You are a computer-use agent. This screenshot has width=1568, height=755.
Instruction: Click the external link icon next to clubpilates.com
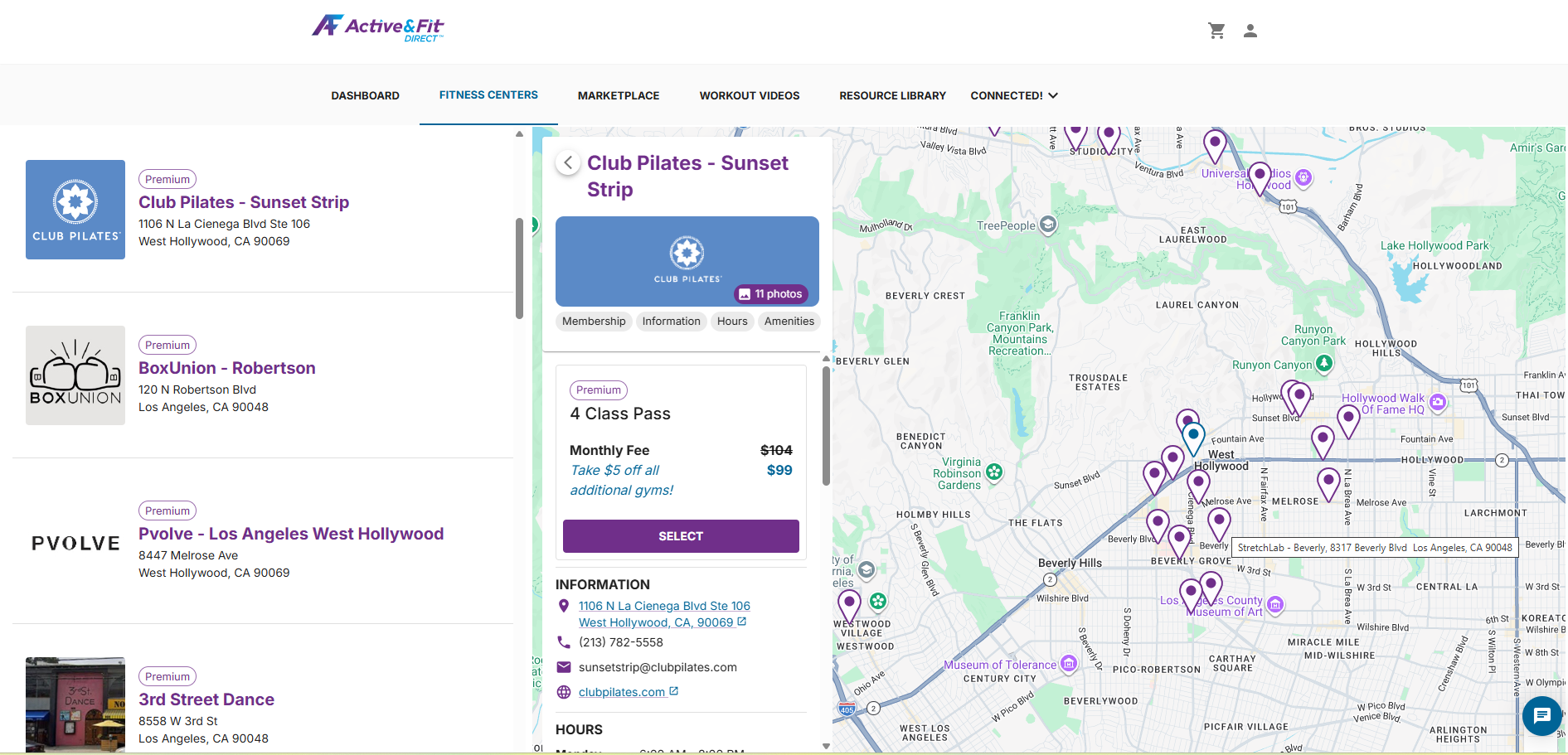tap(674, 691)
